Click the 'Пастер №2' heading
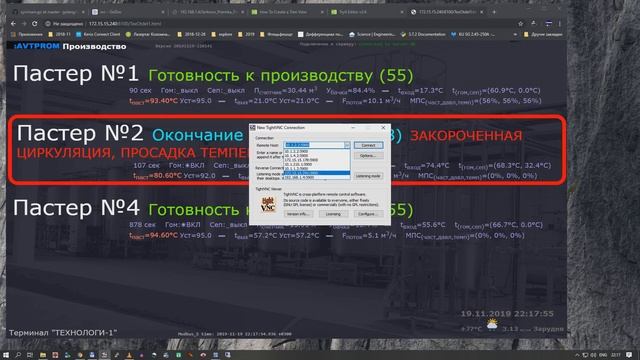 80,133
